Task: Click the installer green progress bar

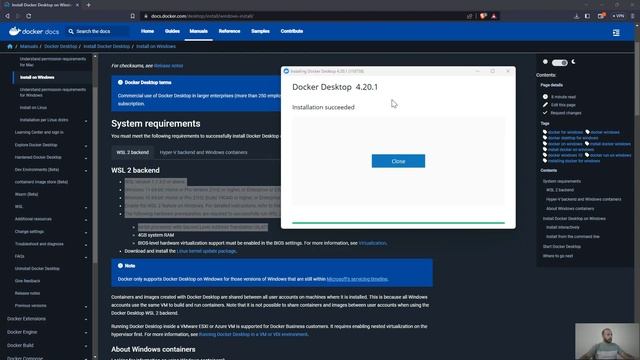Action: click(x=398, y=223)
